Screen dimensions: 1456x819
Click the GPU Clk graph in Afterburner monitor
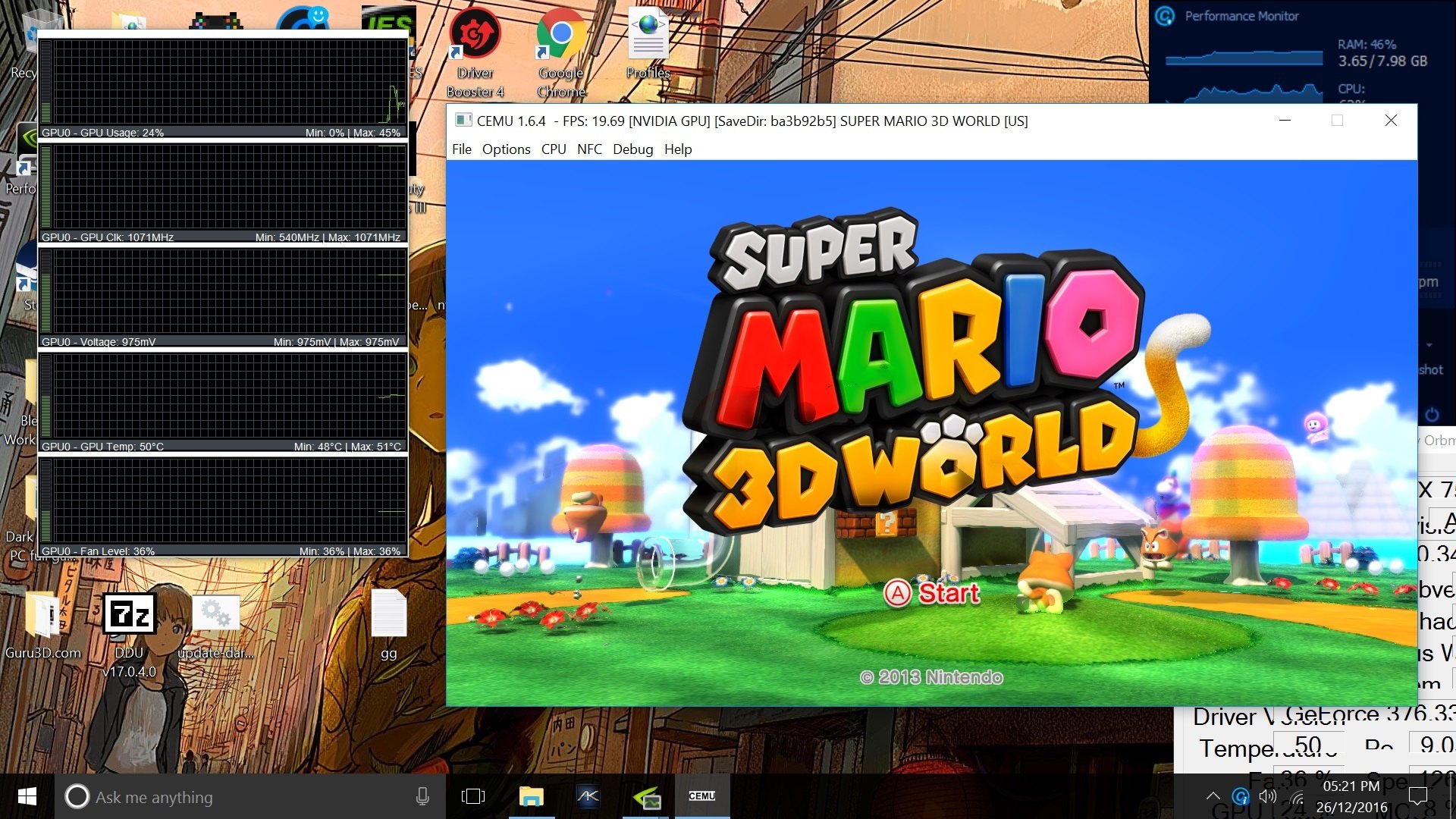point(224,187)
